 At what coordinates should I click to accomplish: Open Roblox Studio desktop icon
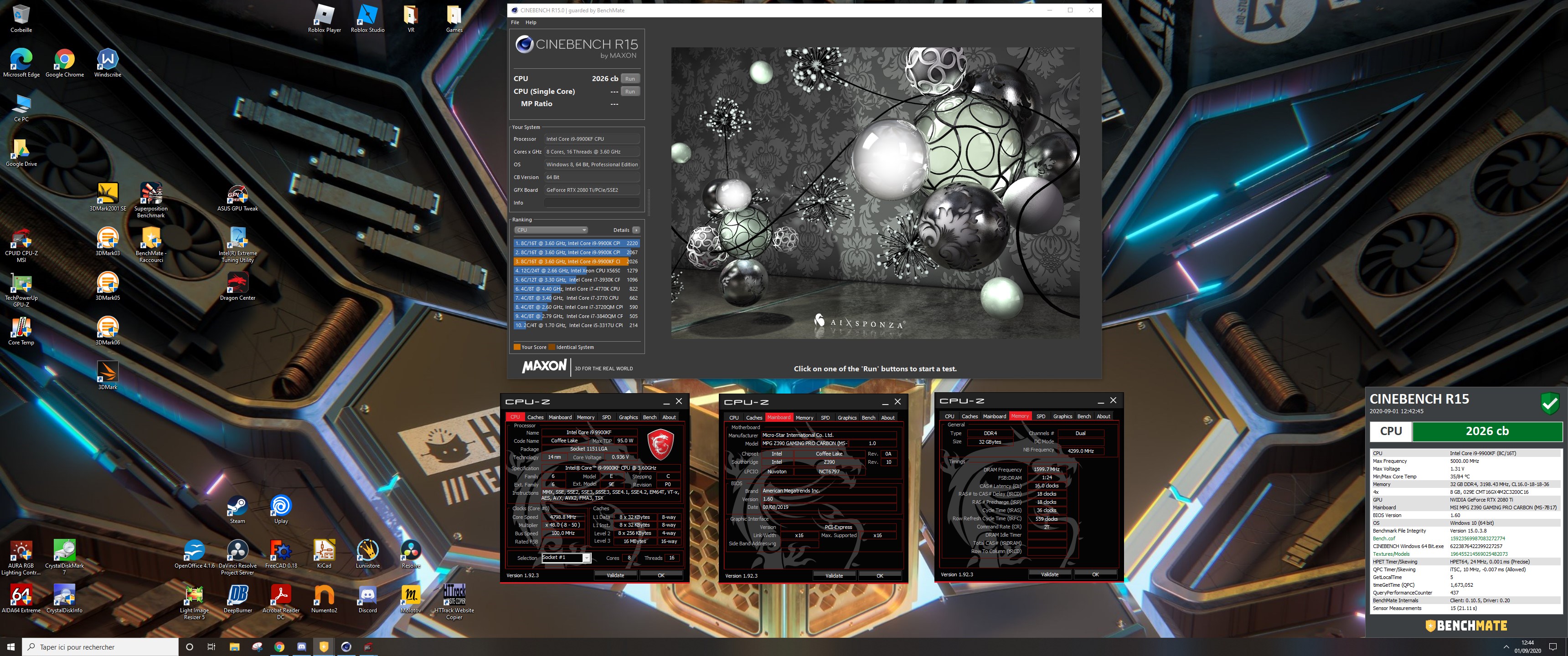368,18
